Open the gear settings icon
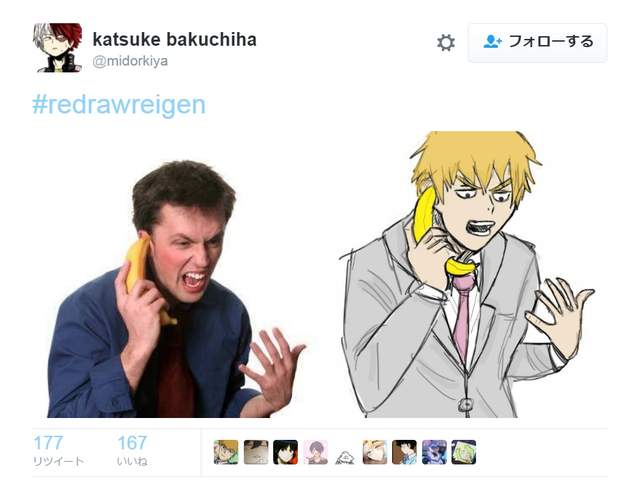The width and height of the screenshot is (640, 487). [446, 42]
